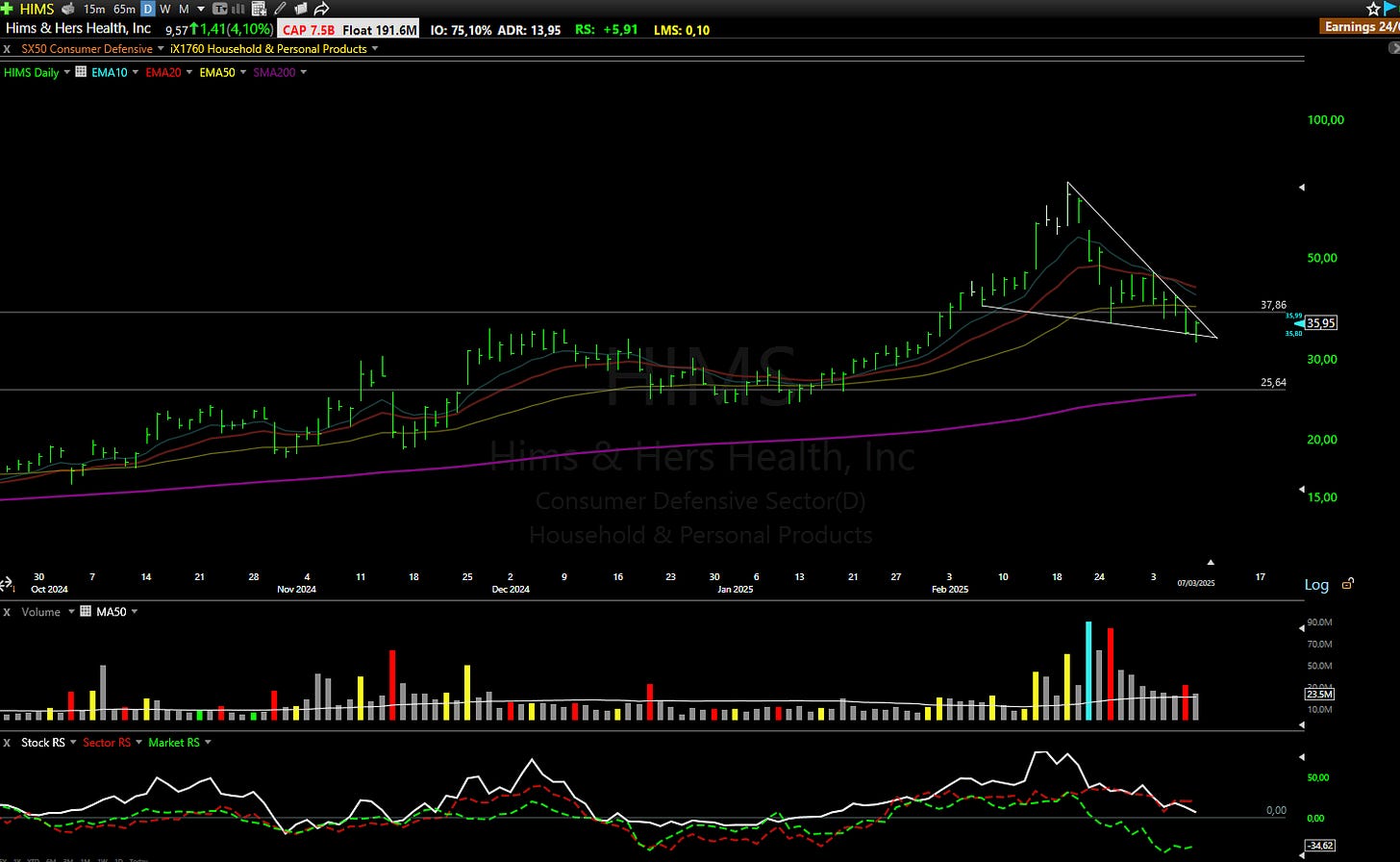1400x862 pixels.
Task: Open the MA50 volume average dropdown
Action: coord(134,612)
